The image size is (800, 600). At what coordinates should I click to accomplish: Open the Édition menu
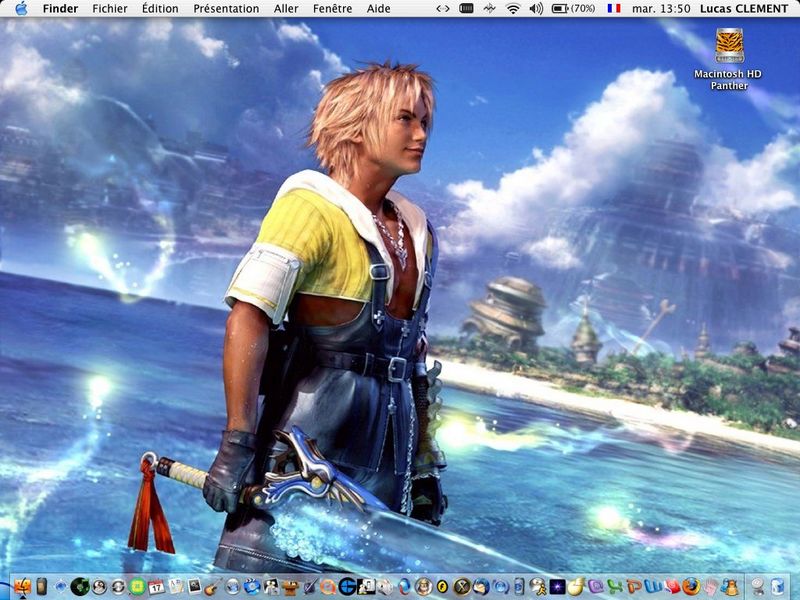click(x=160, y=8)
